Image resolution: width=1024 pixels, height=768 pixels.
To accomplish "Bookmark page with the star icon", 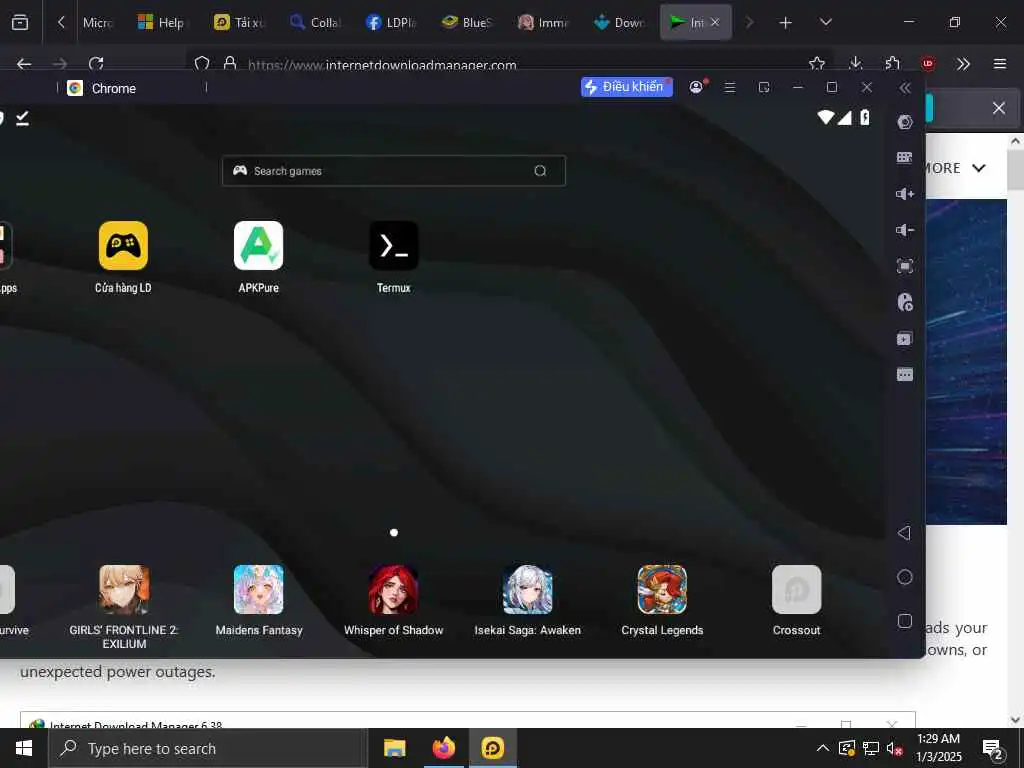I will click(816, 63).
